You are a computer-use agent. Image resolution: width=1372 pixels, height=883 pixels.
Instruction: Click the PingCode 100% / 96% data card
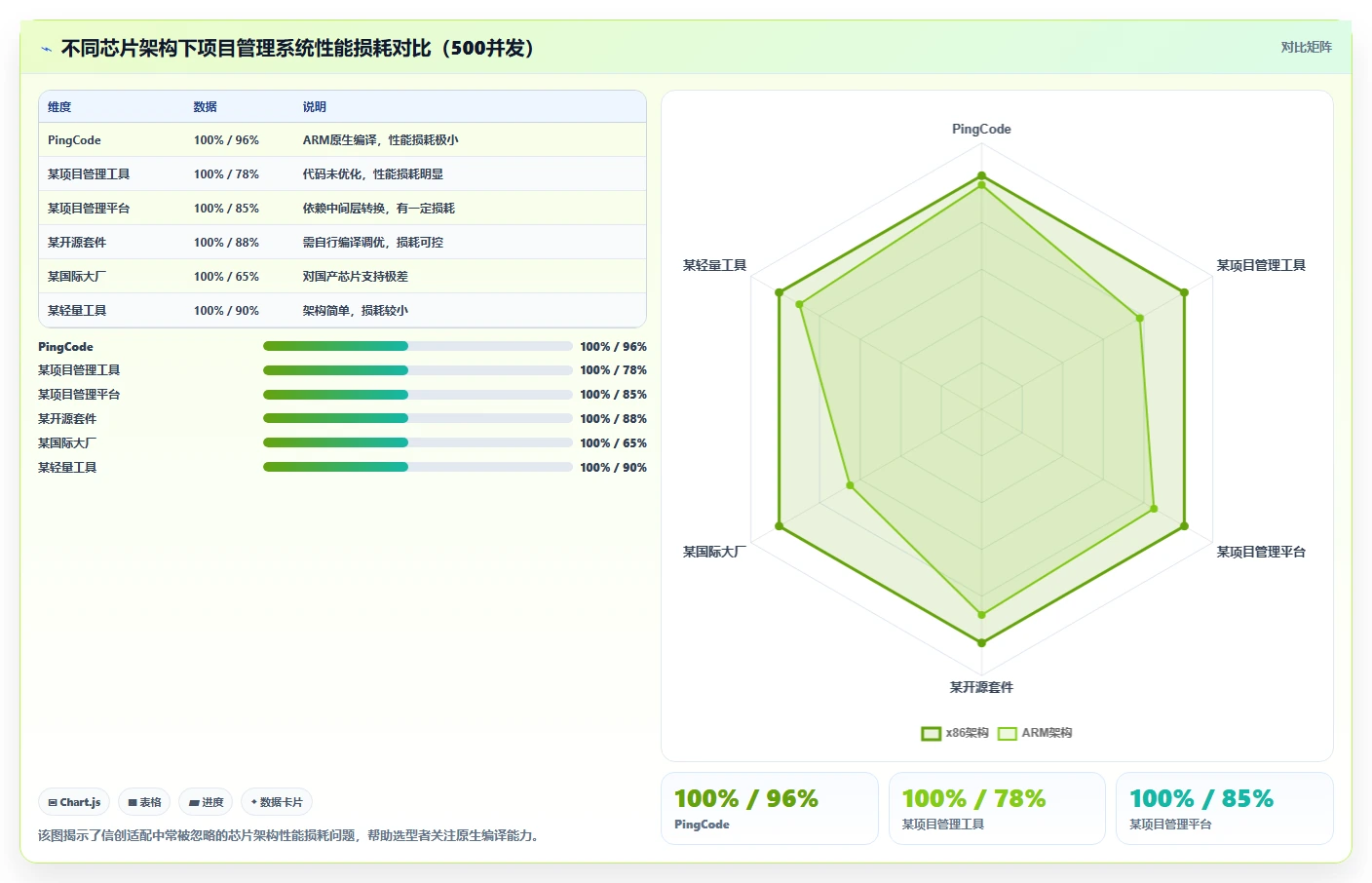[770, 808]
